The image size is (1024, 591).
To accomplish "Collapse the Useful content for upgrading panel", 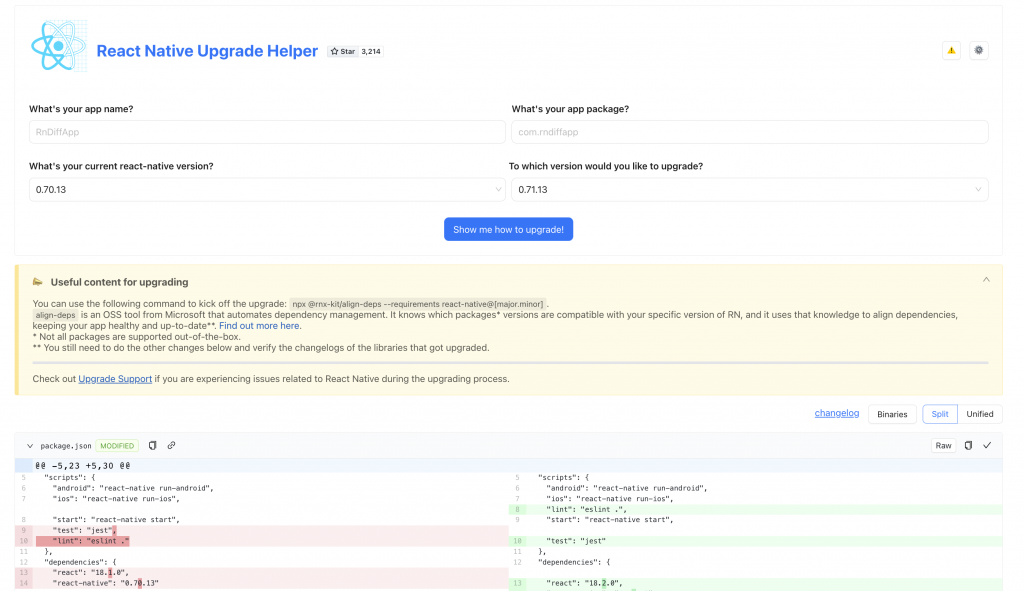I will coord(986,280).
